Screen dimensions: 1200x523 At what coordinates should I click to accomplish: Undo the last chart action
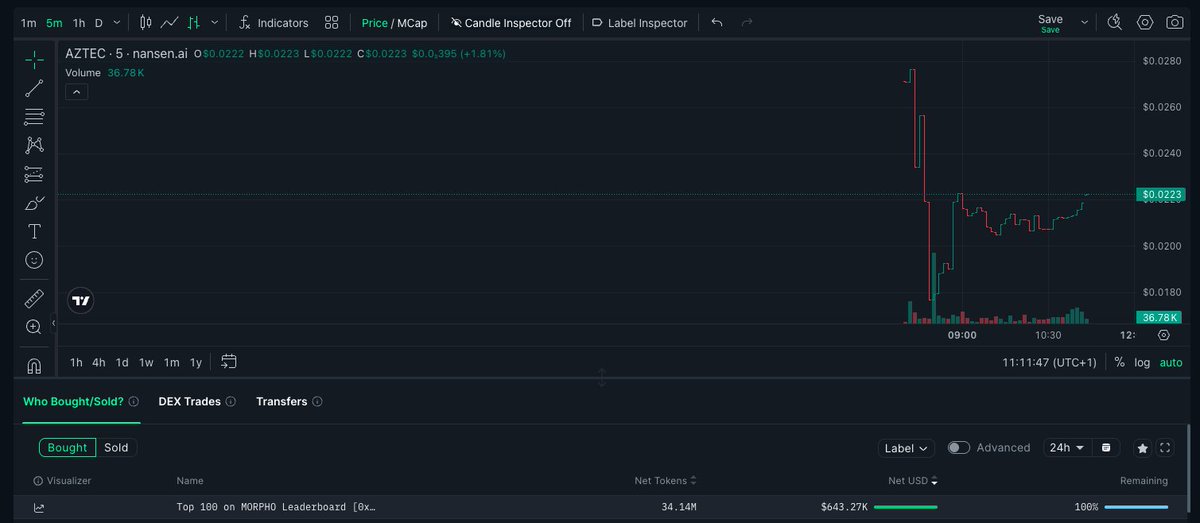point(717,22)
